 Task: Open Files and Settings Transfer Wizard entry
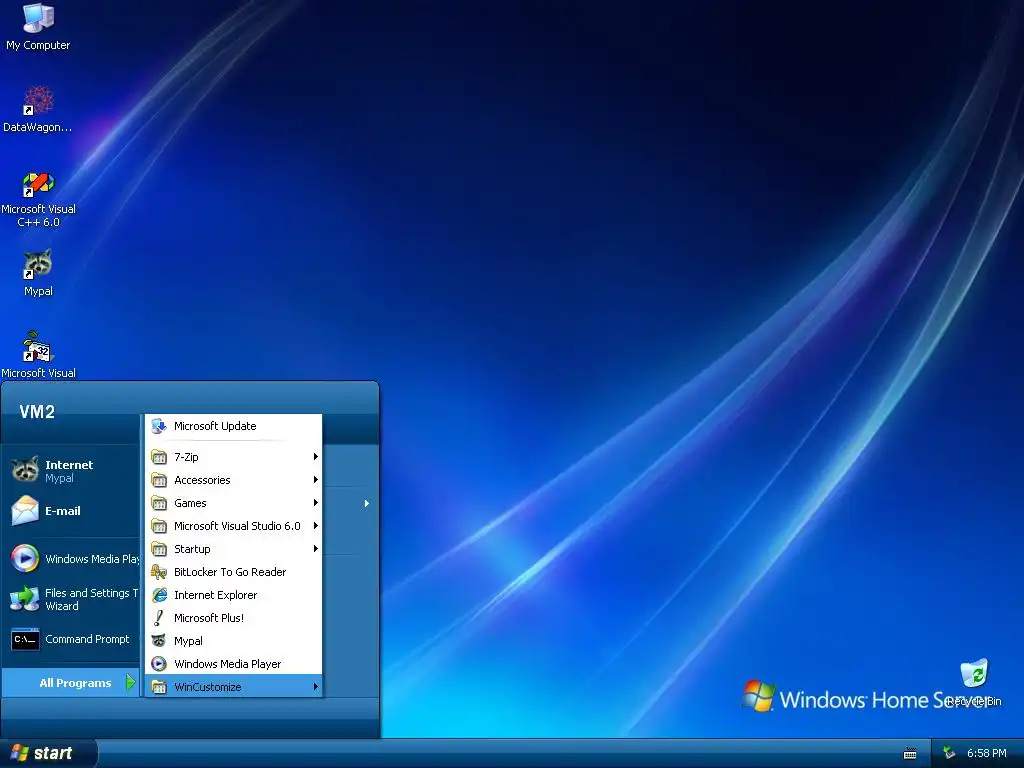click(71, 599)
